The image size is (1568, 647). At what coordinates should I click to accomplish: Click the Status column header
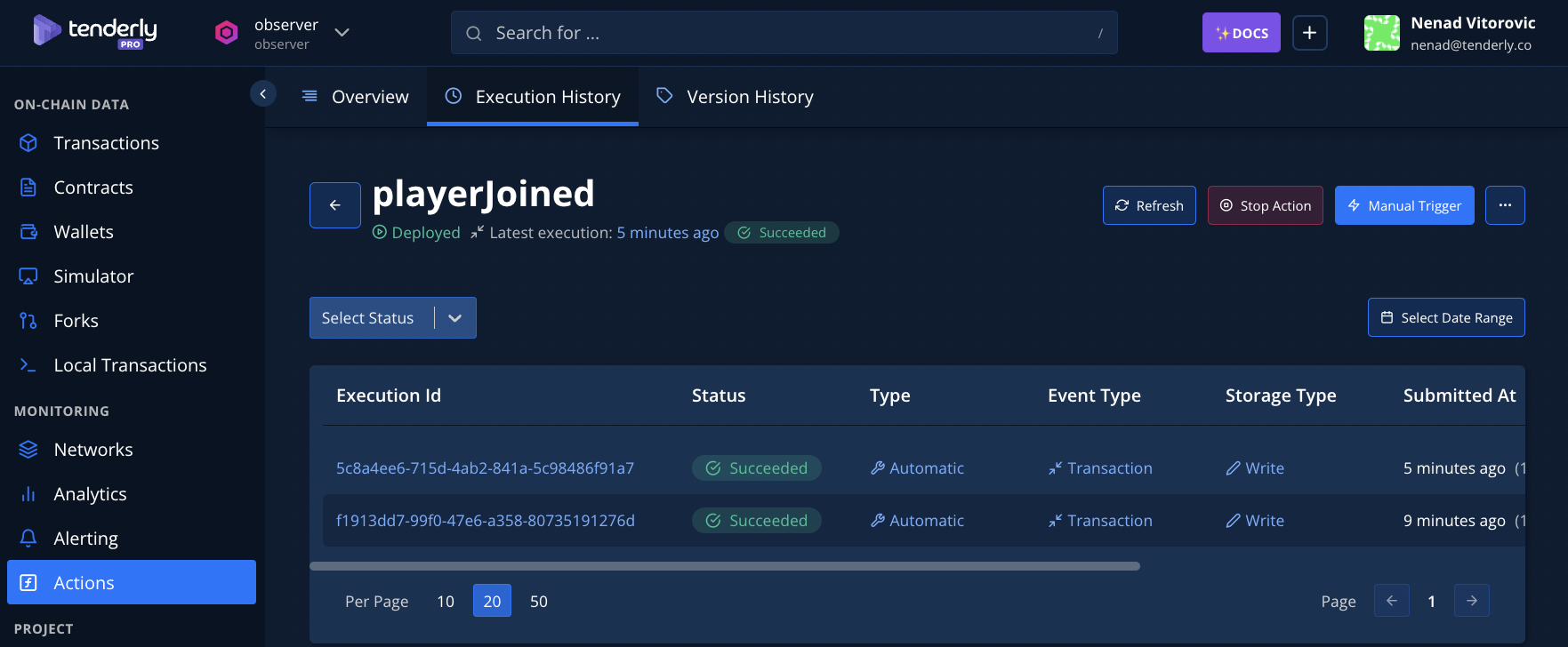click(719, 395)
